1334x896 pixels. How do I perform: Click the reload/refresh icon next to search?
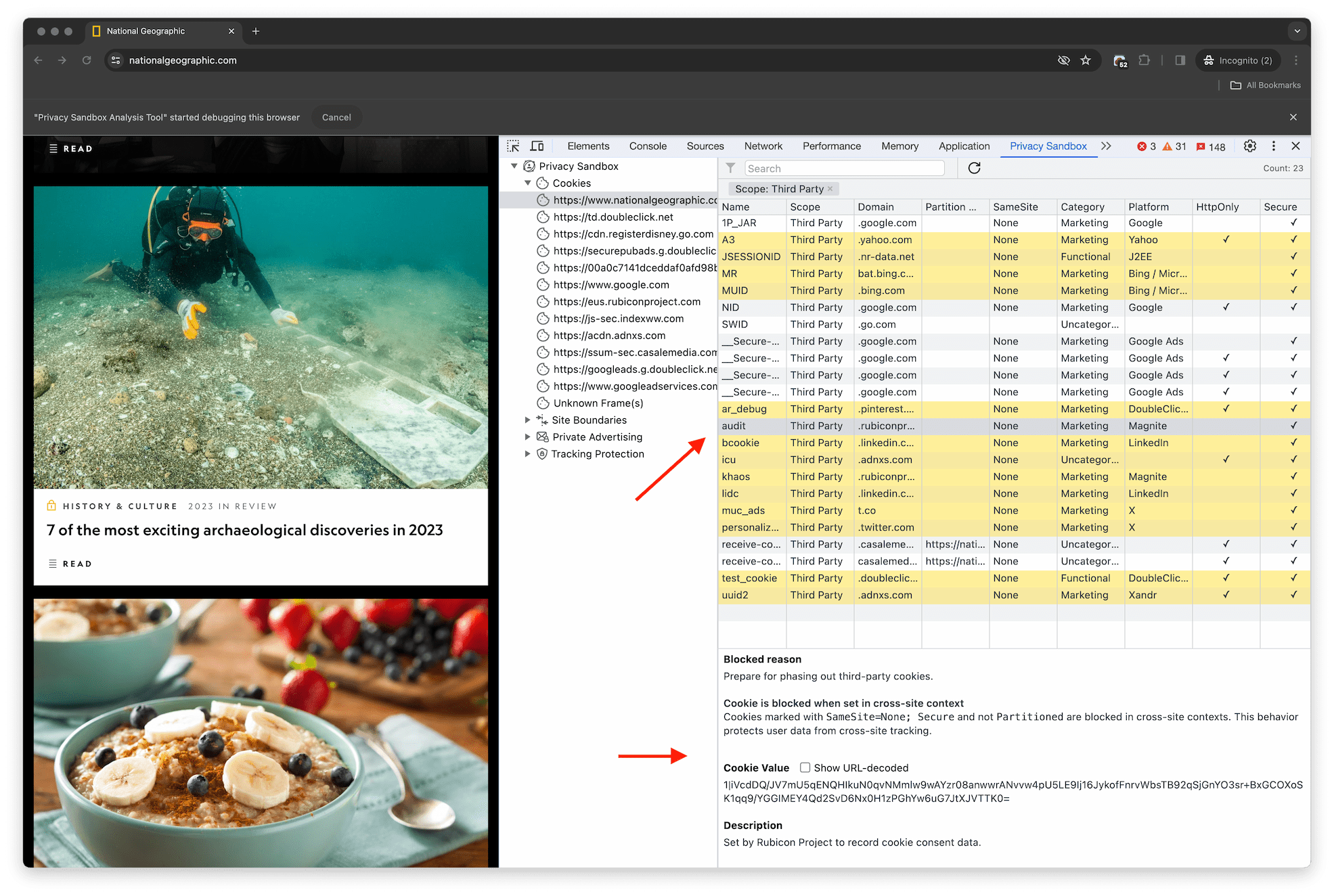pyautogui.click(x=974, y=168)
